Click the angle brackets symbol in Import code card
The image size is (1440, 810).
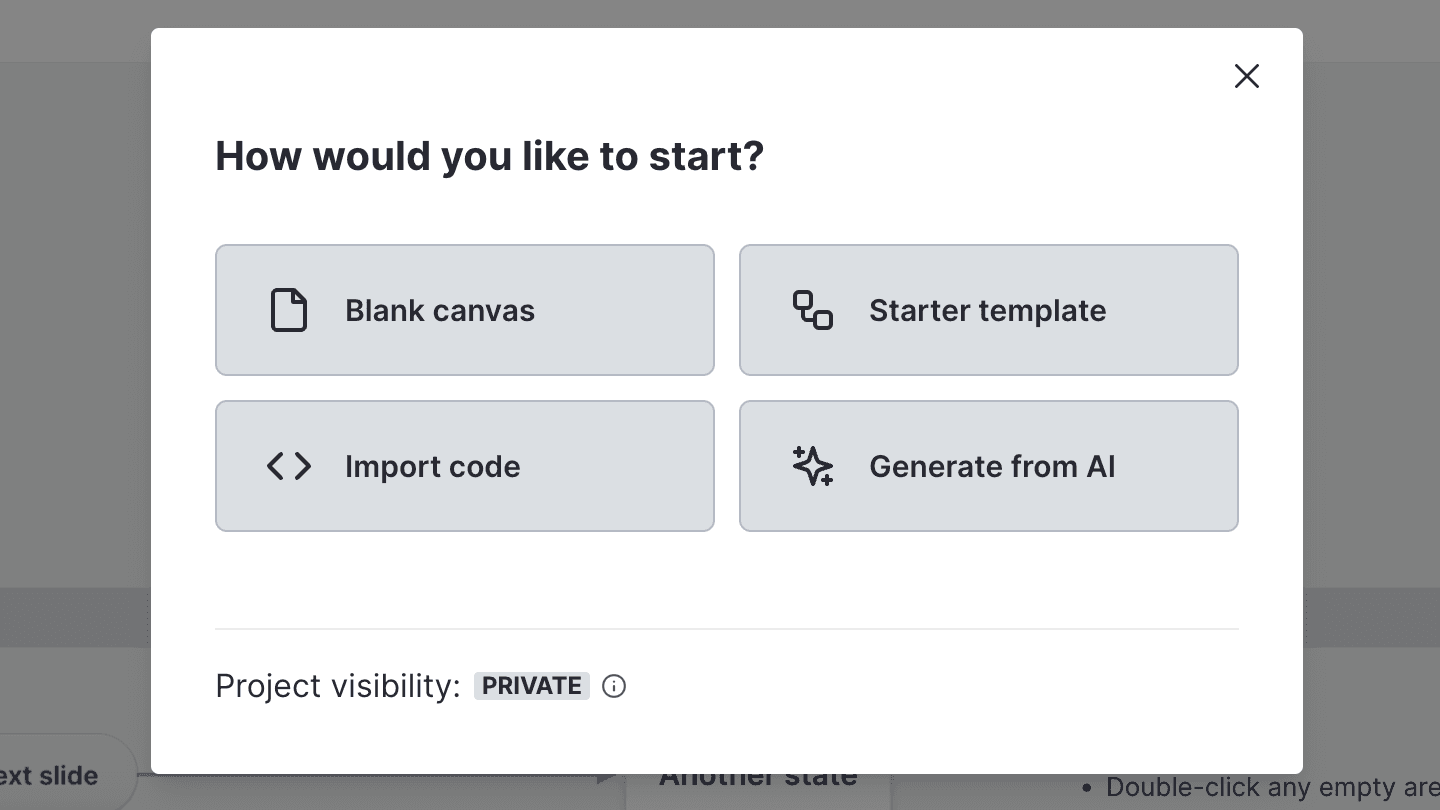click(288, 466)
